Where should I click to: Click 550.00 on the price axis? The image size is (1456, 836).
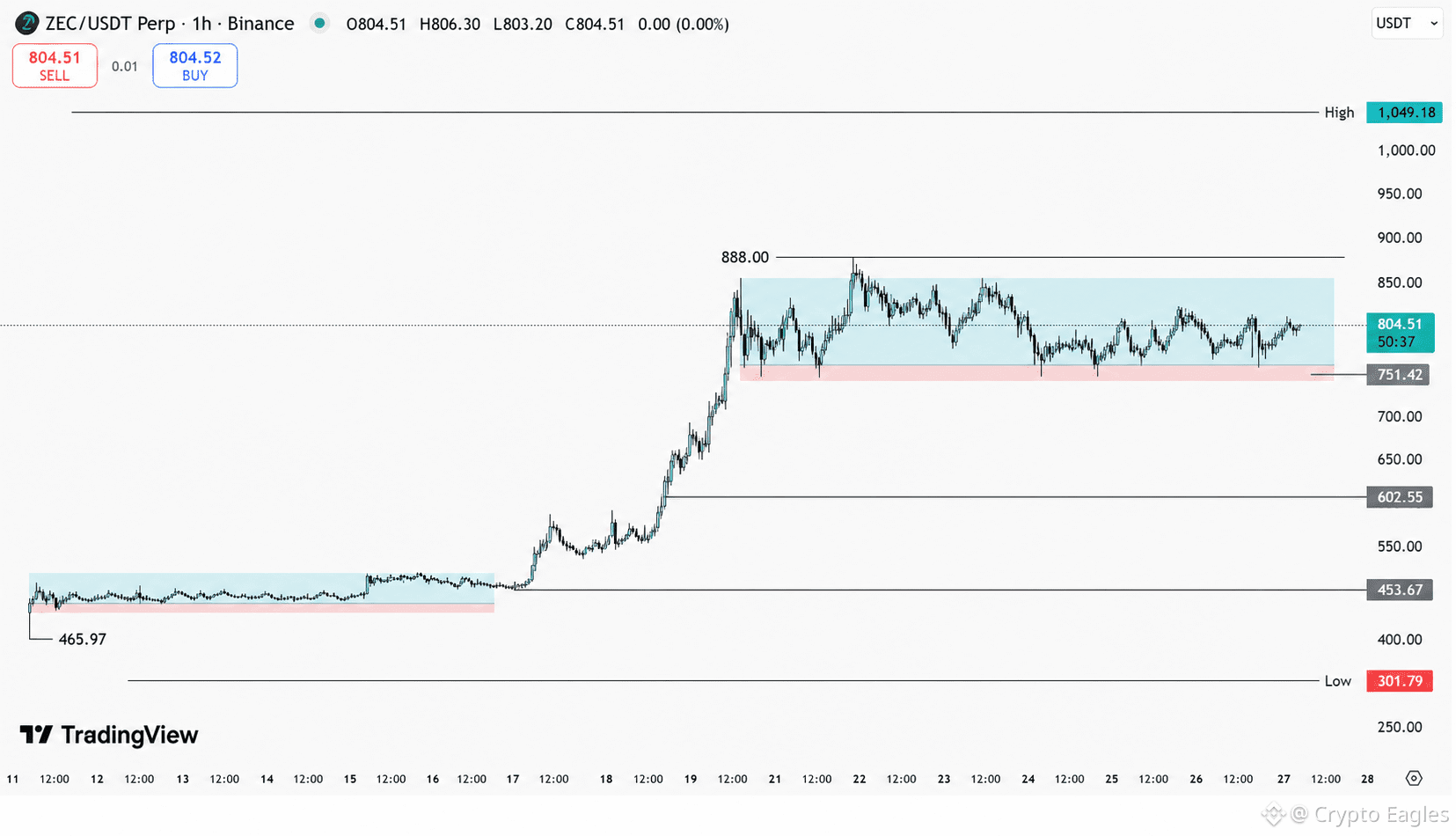pos(1400,546)
